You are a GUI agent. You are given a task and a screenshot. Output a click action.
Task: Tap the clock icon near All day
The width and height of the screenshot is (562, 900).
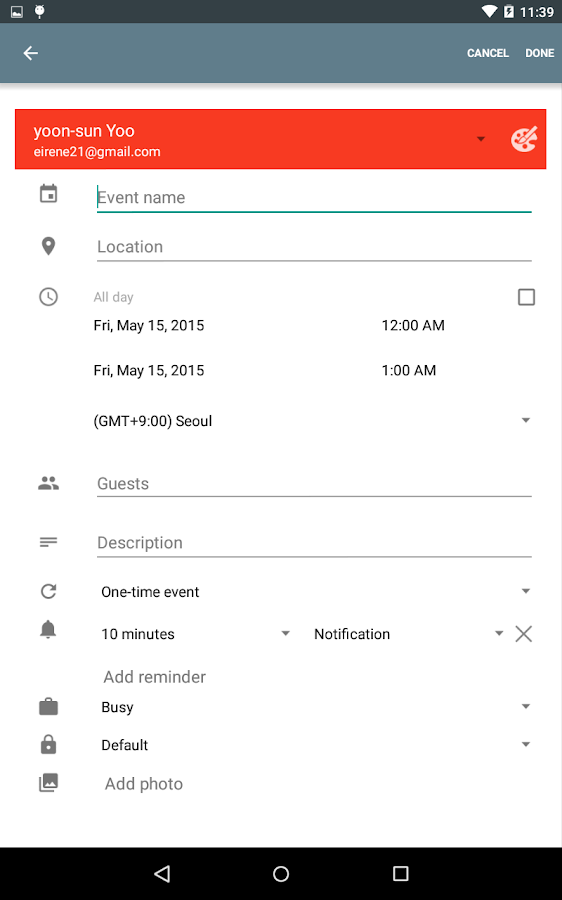[48, 297]
